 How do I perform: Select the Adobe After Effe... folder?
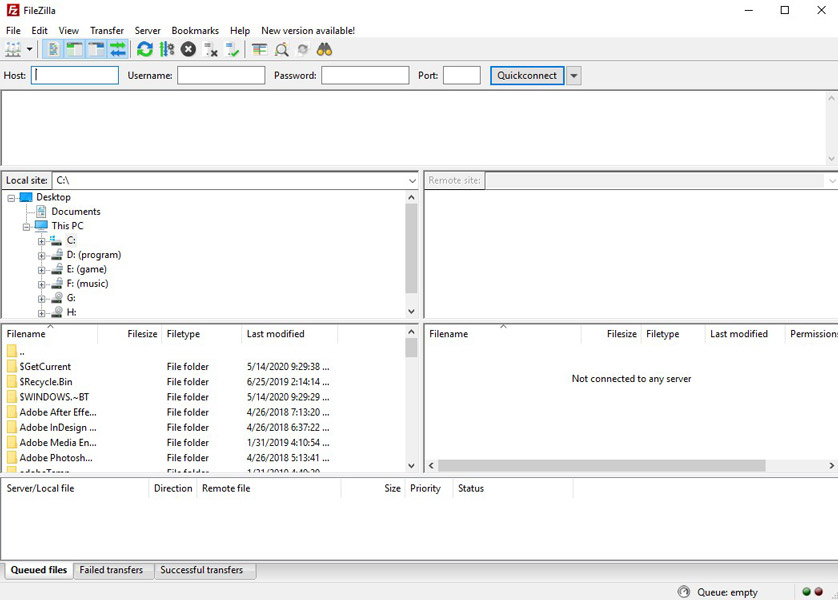coord(58,412)
